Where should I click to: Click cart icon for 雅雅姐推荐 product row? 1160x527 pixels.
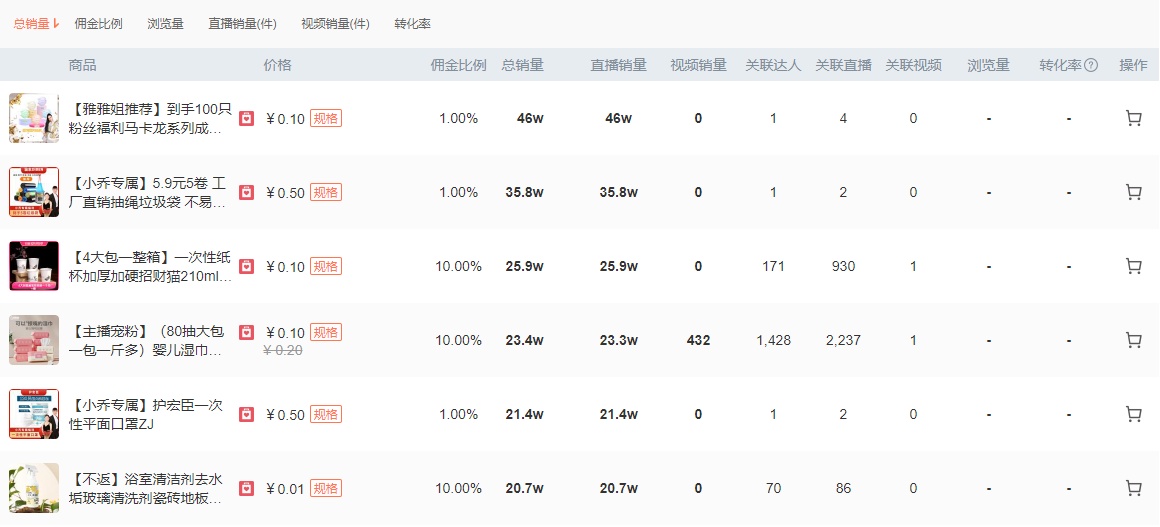click(1133, 118)
